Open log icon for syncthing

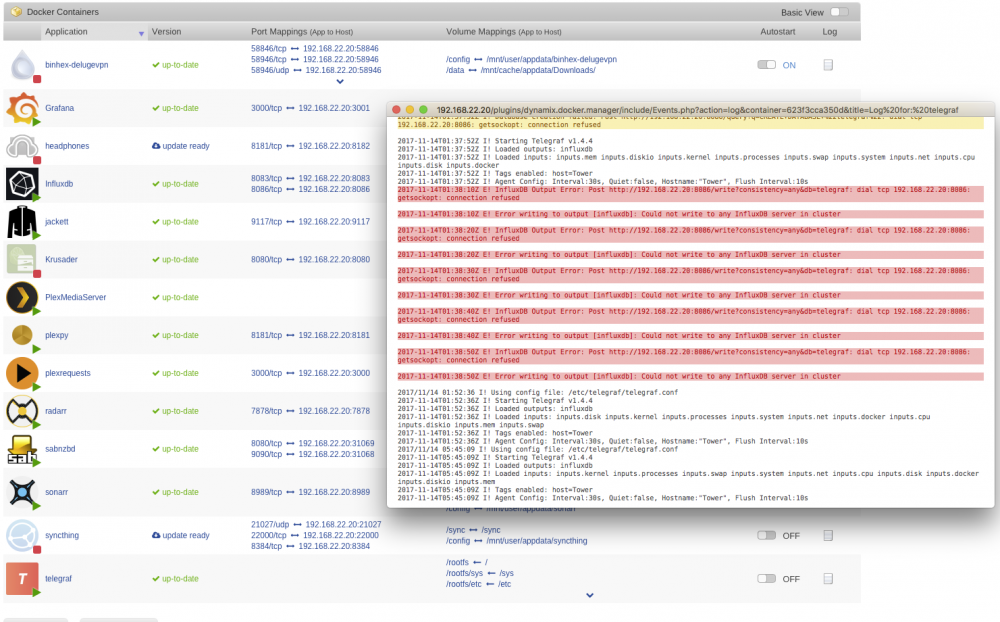point(828,536)
